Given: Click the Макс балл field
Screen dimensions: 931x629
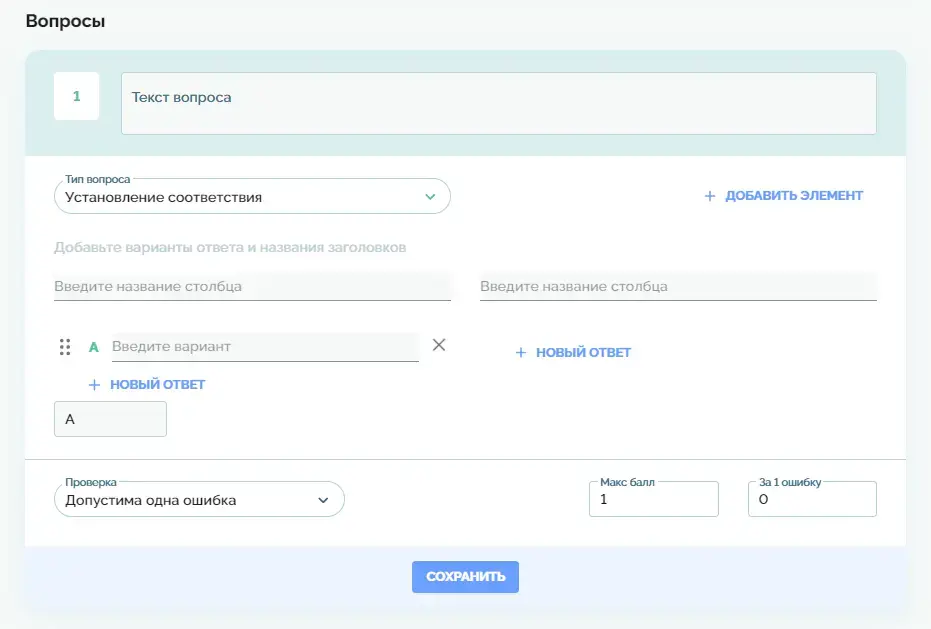Looking at the screenshot, I should pyautogui.click(x=653, y=500).
